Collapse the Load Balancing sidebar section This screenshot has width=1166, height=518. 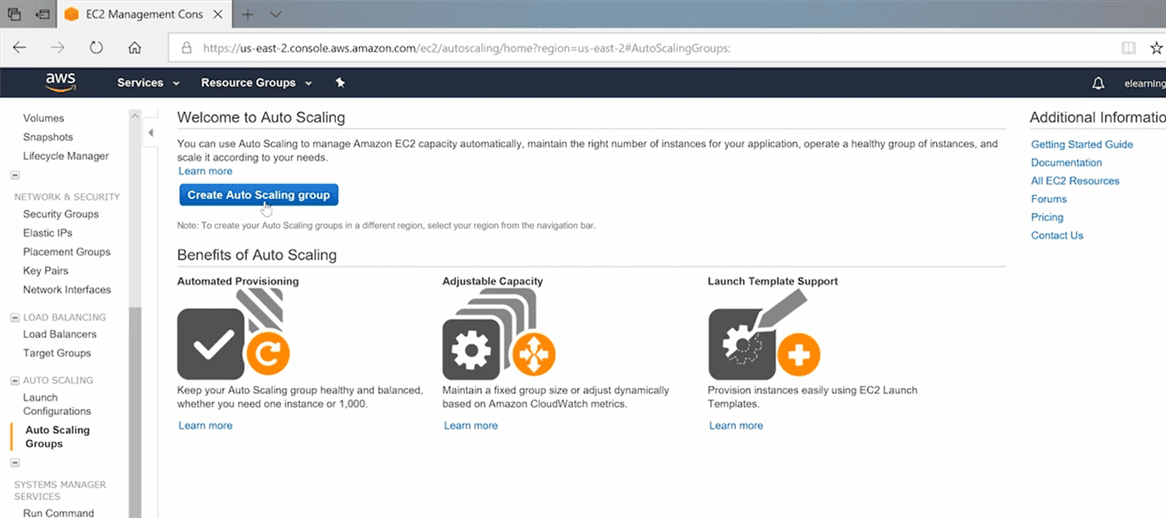pos(15,318)
